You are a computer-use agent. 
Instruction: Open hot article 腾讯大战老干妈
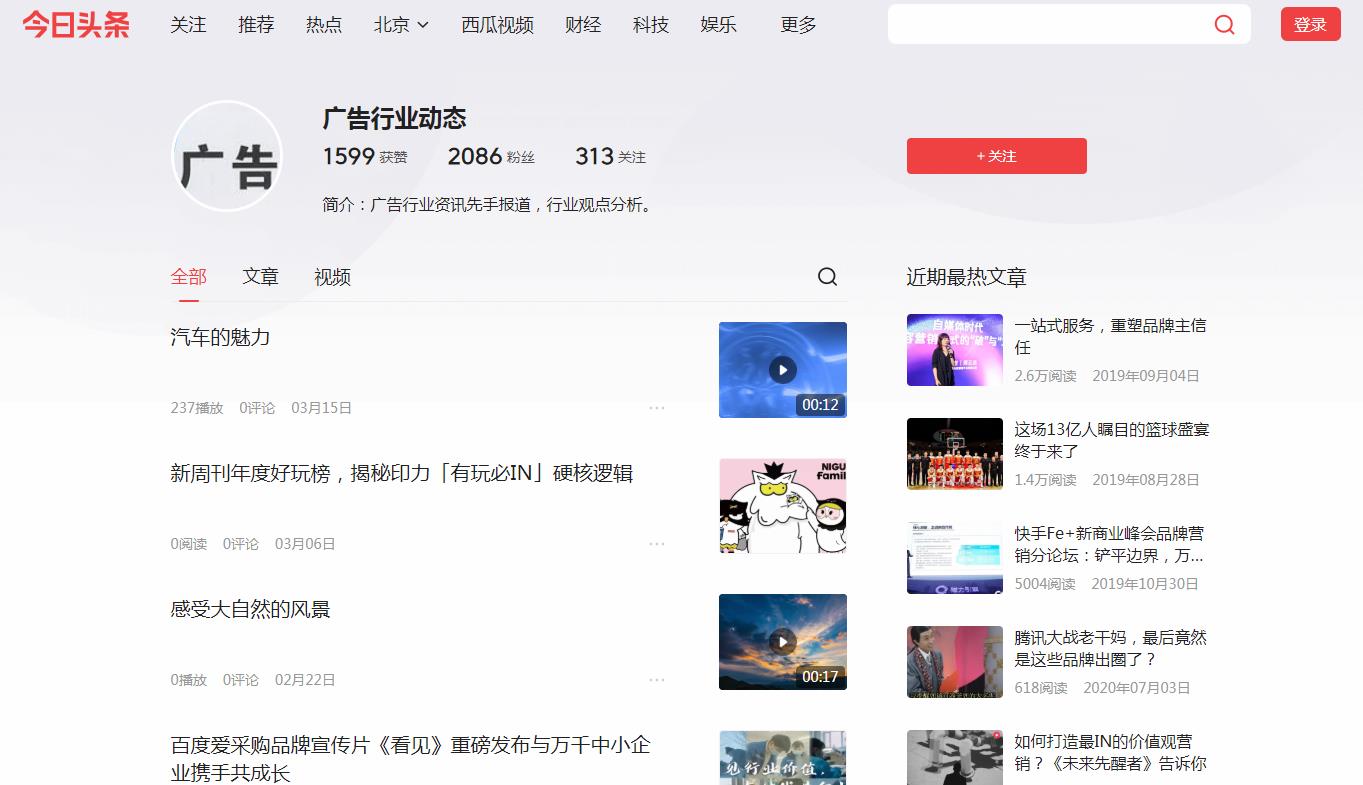pyautogui.click(x=1110, y=648)
